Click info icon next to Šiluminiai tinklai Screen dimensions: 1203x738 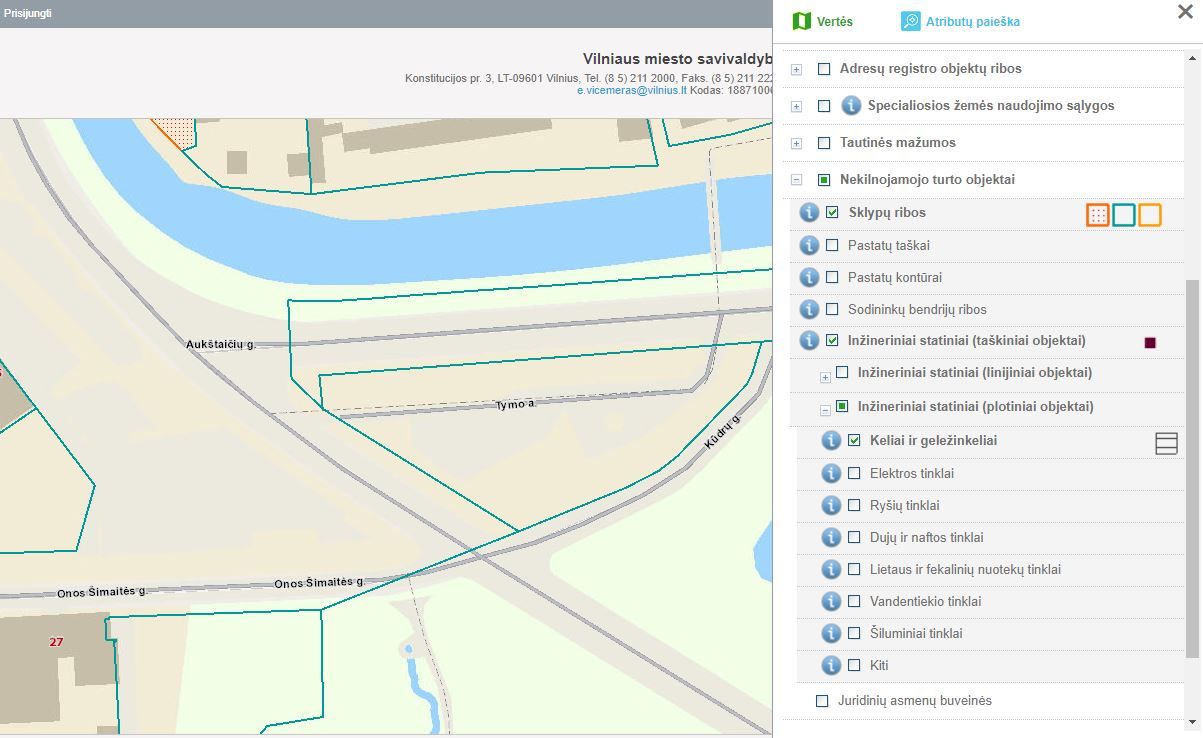coord(831,633)
